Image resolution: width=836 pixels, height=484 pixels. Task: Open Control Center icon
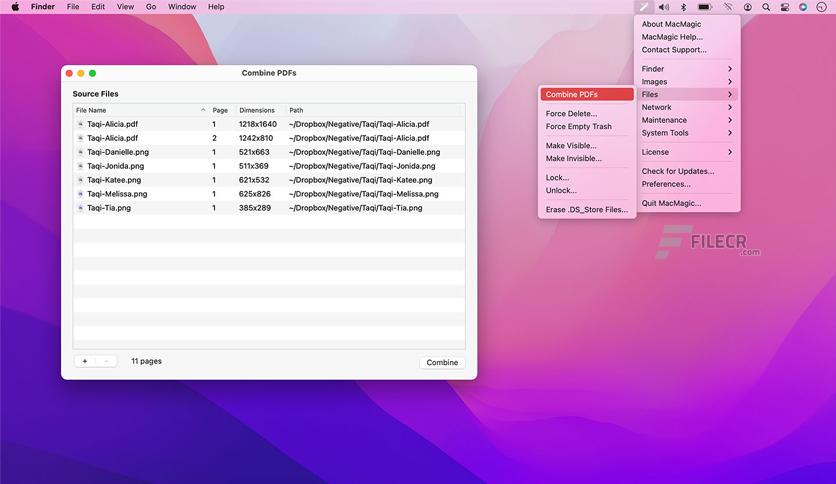click(784, 7)
